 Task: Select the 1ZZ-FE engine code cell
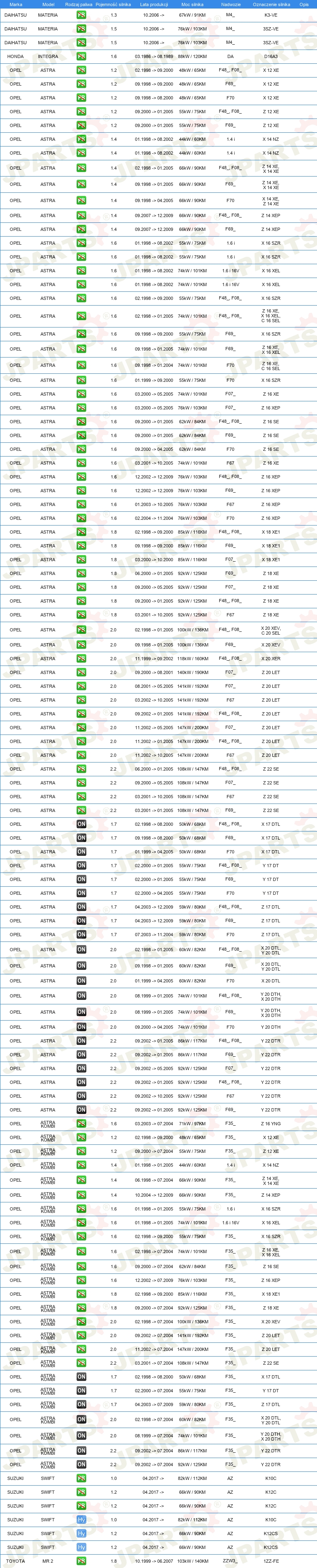click(x=271, y=1561)
